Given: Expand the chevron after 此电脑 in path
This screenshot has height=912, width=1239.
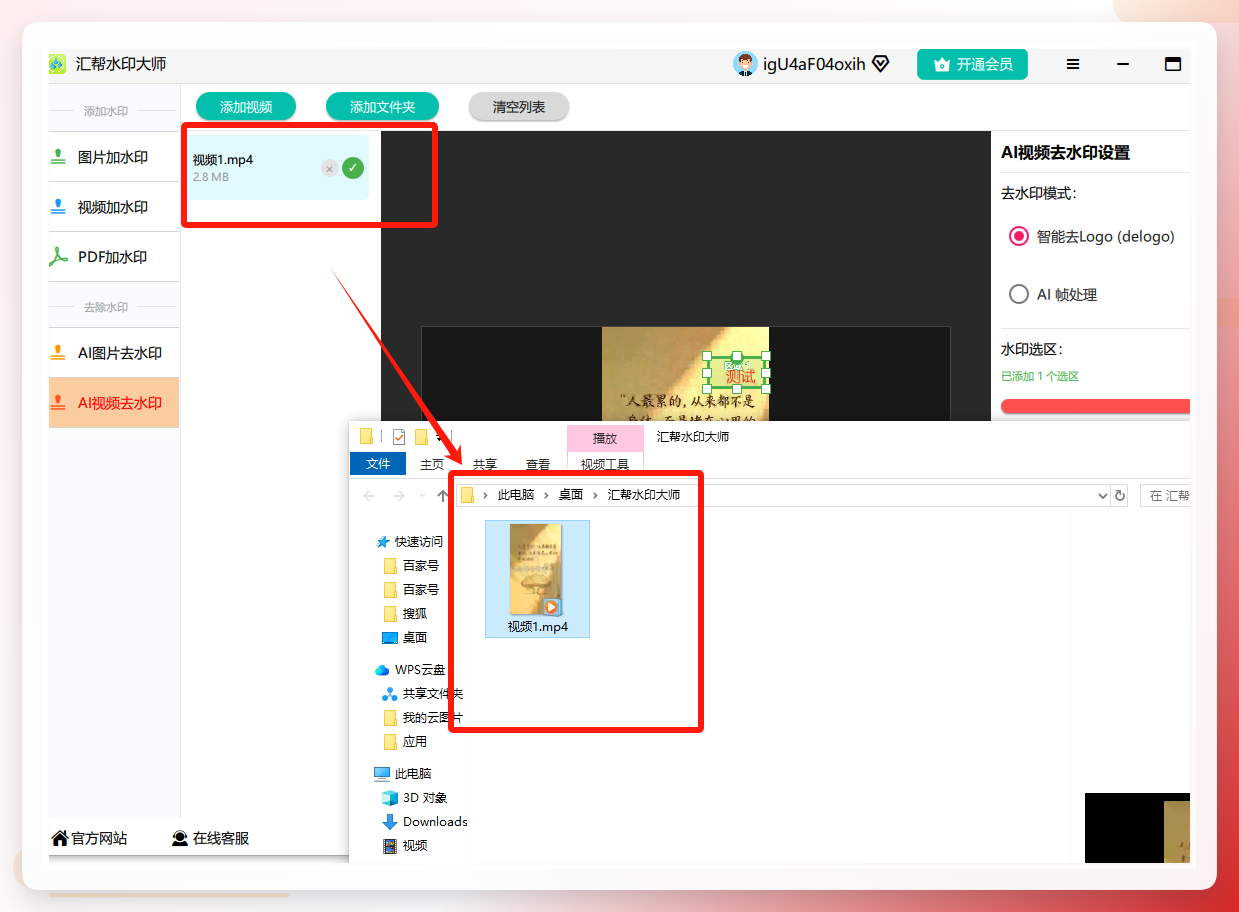Looking at the screenshot, I should [x=546, y=495].
